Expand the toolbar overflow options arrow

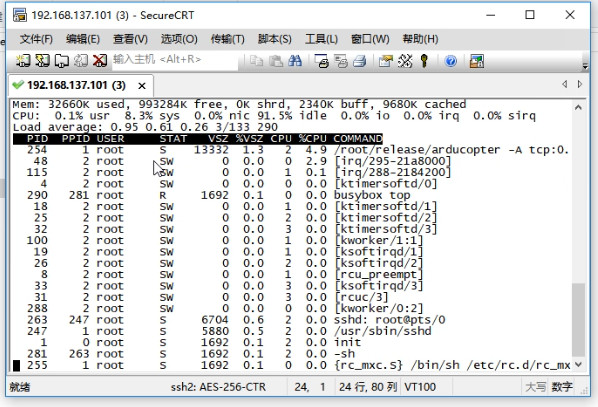[x=585, y=66]
